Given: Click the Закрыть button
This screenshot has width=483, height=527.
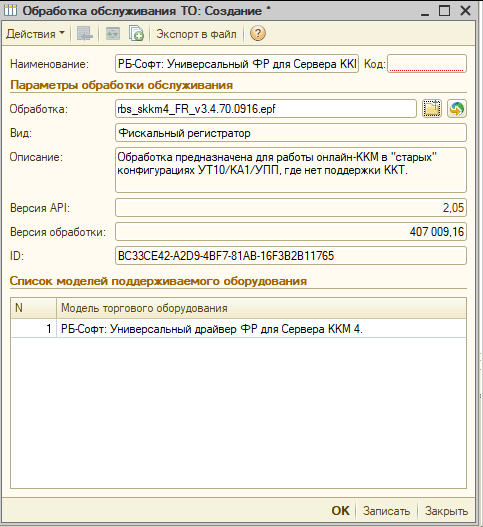Looking at the screenshot, I should pyautogui.click(x=446, y=511).
